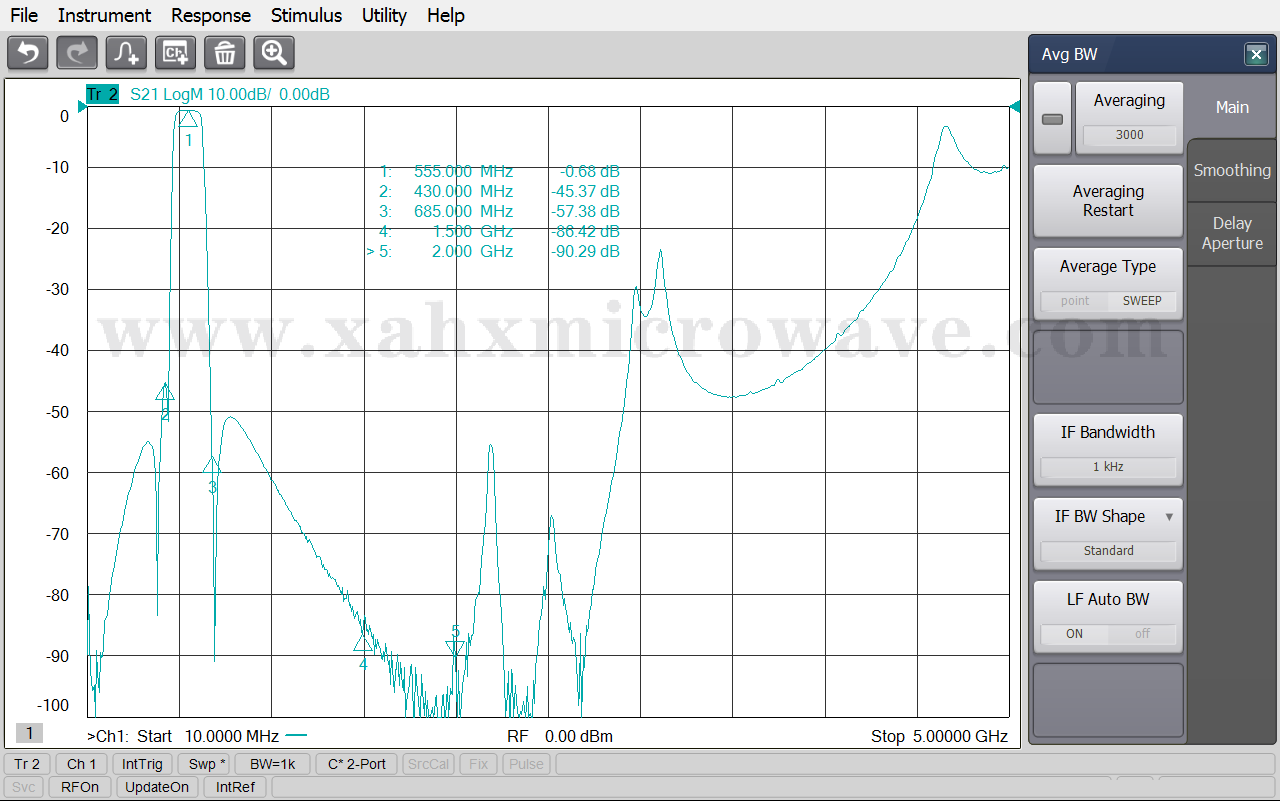Toggle LF Auto BW ON/off
1280x801 pixels.
[1108, 634]
